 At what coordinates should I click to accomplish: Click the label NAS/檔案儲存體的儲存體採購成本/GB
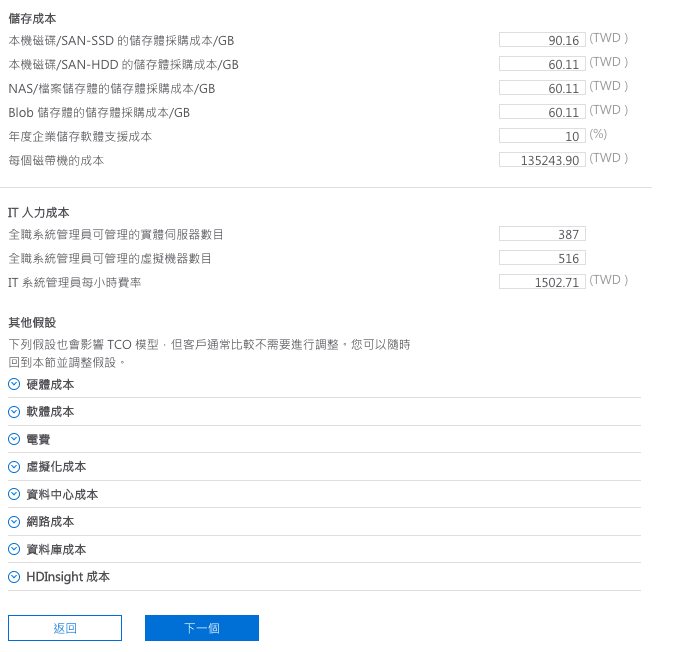pos(112,89)
